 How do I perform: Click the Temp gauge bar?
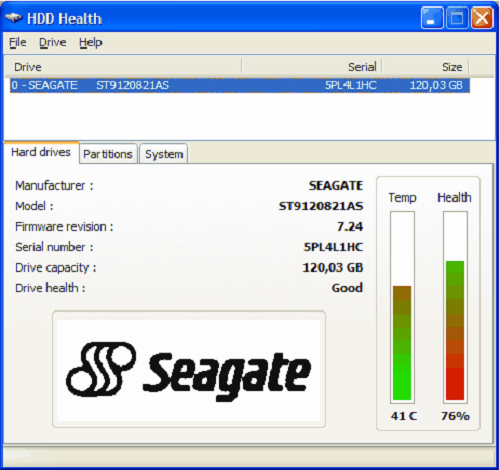click(x=402, y=307)
